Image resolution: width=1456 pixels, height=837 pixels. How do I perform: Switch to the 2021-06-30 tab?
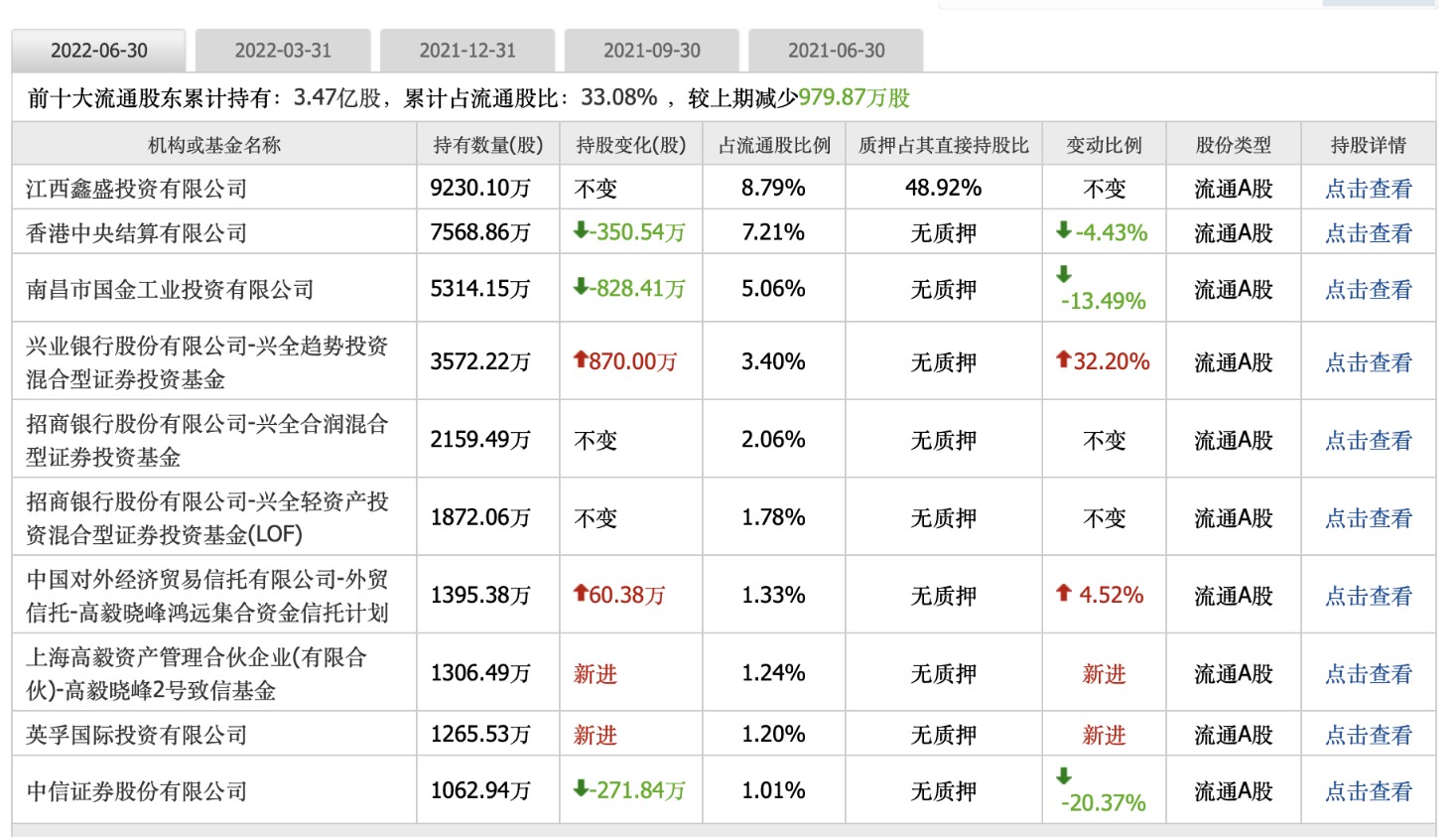pyautogui.click(x=837, y=51)
